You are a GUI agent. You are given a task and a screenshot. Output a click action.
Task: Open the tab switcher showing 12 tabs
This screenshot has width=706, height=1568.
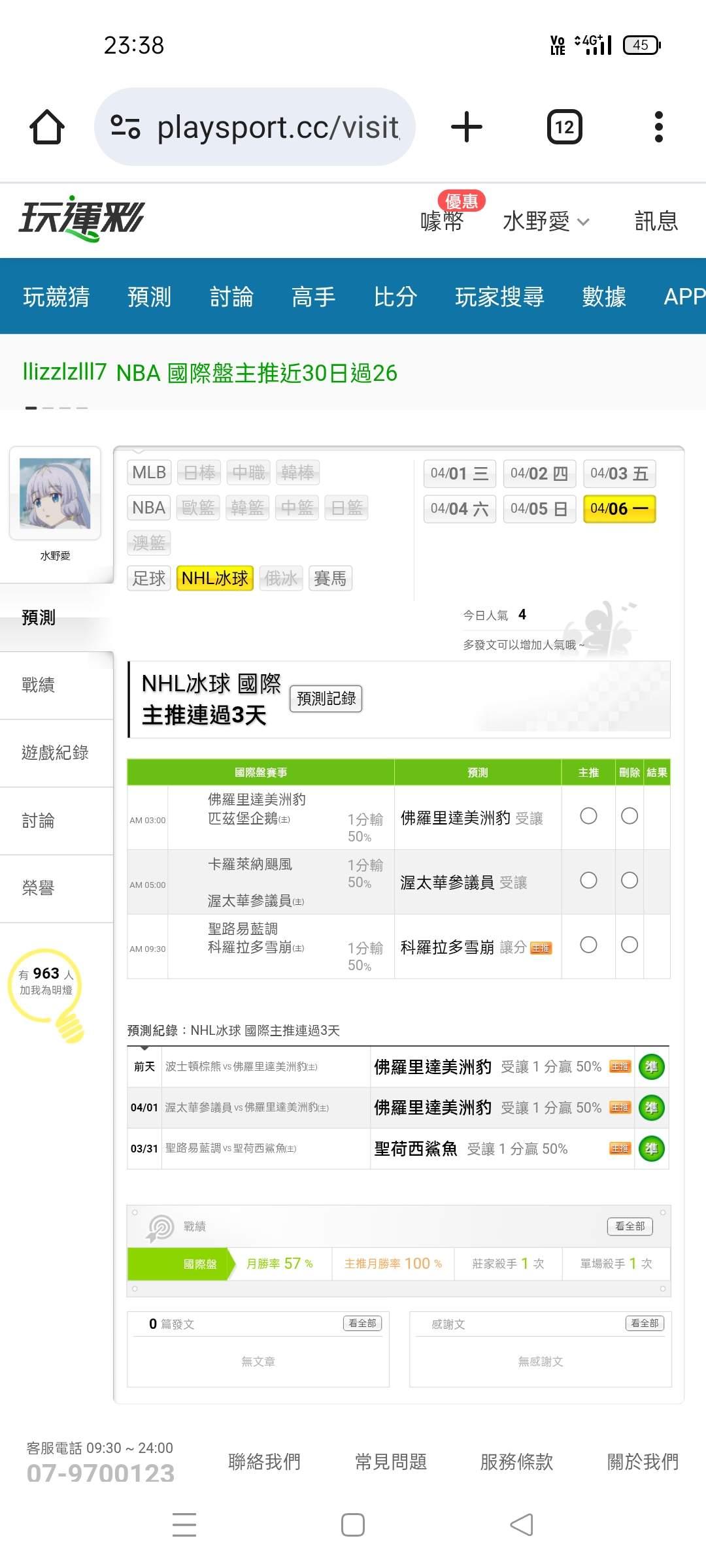pyautogui.click(x=564, y=127)
